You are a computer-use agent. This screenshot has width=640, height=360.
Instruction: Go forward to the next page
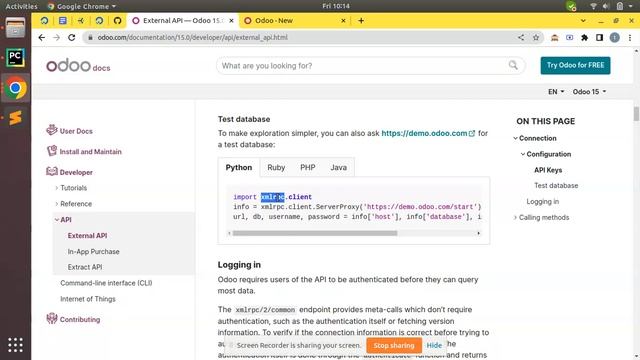pos(56,38)
